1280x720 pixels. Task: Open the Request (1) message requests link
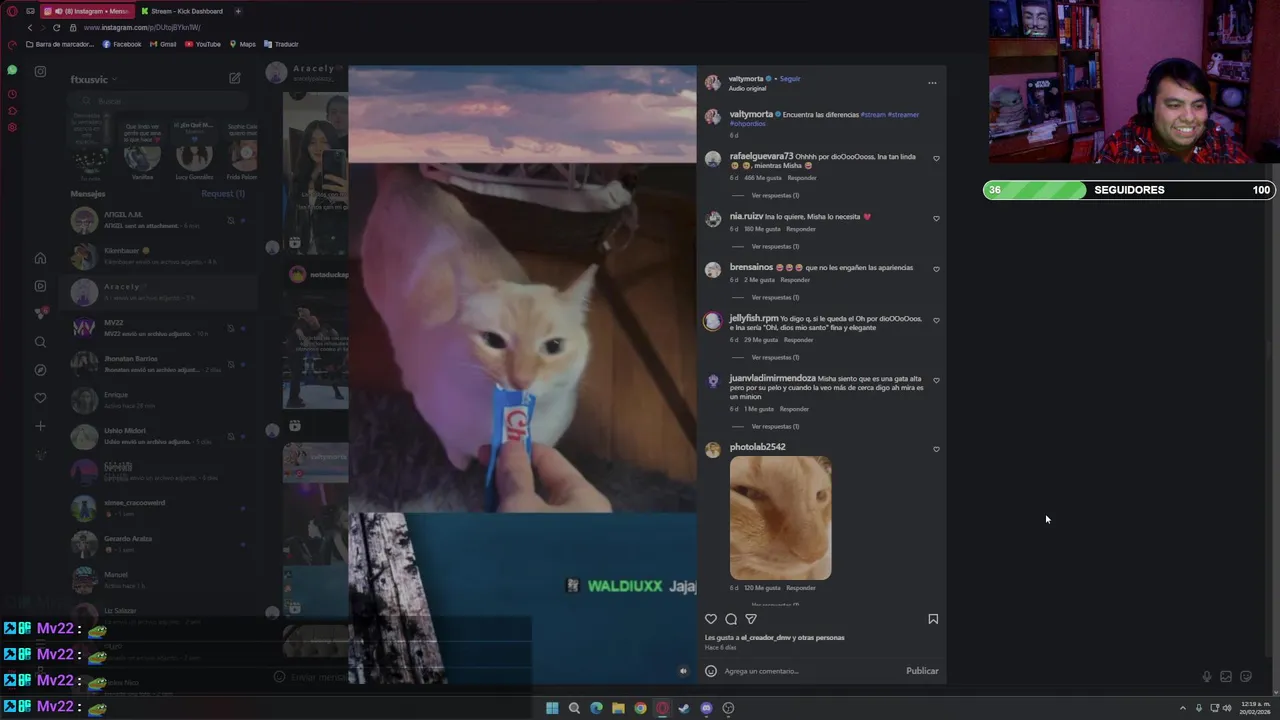(223, 194)
